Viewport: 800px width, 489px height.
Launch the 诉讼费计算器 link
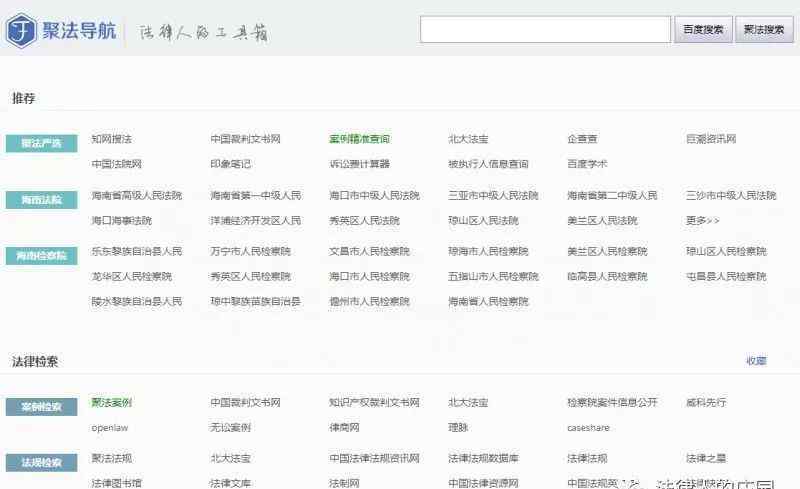tap(359, 164)
